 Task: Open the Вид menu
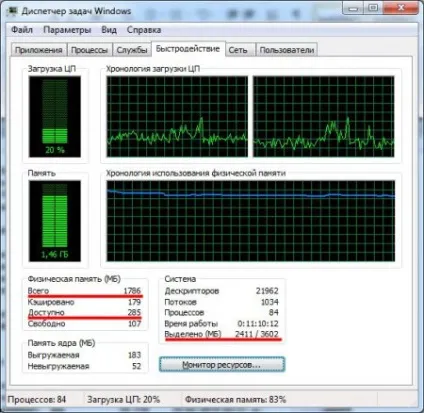point(109,30)
